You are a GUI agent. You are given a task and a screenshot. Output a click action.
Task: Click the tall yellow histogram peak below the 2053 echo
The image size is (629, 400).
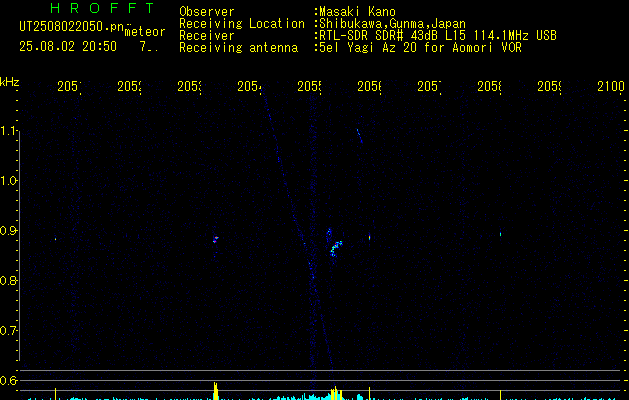click(216, 391)
